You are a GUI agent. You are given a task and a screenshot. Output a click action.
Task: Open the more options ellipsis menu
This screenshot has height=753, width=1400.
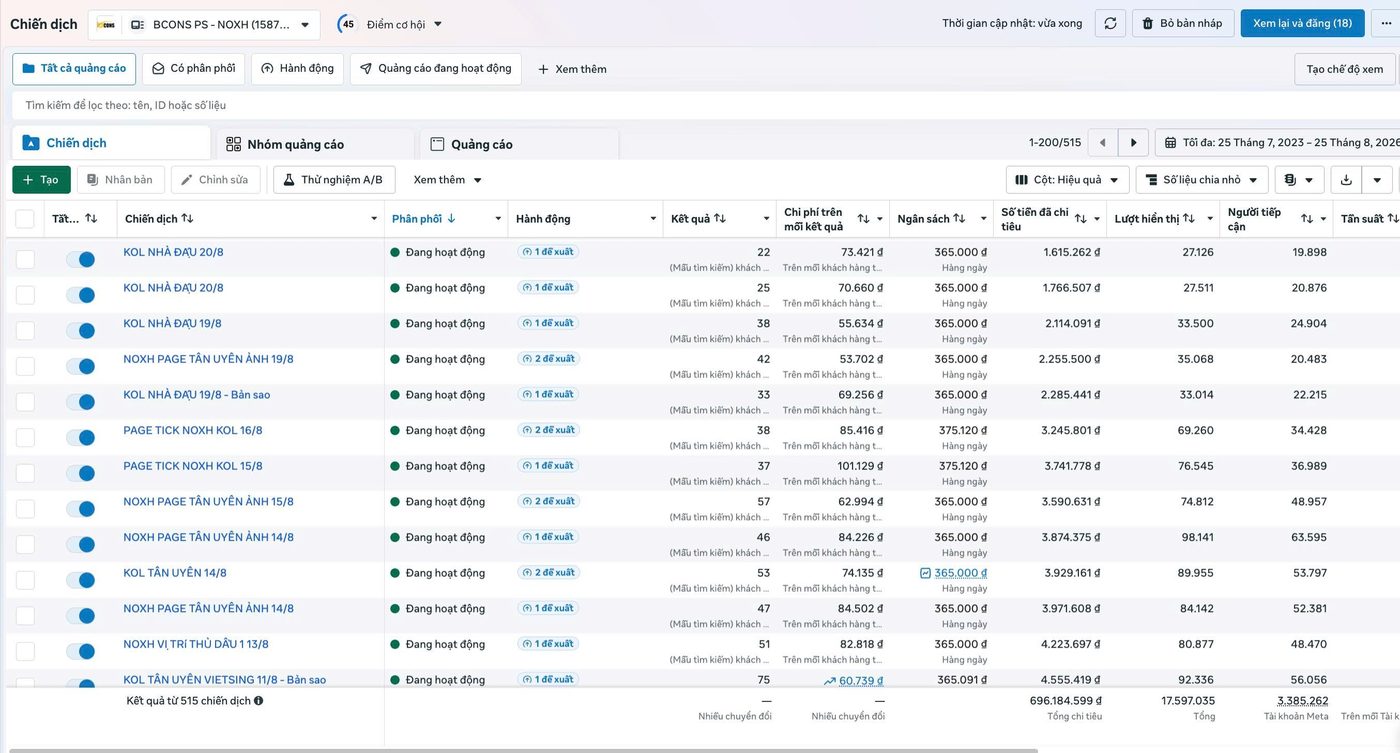click(1387, 23)
